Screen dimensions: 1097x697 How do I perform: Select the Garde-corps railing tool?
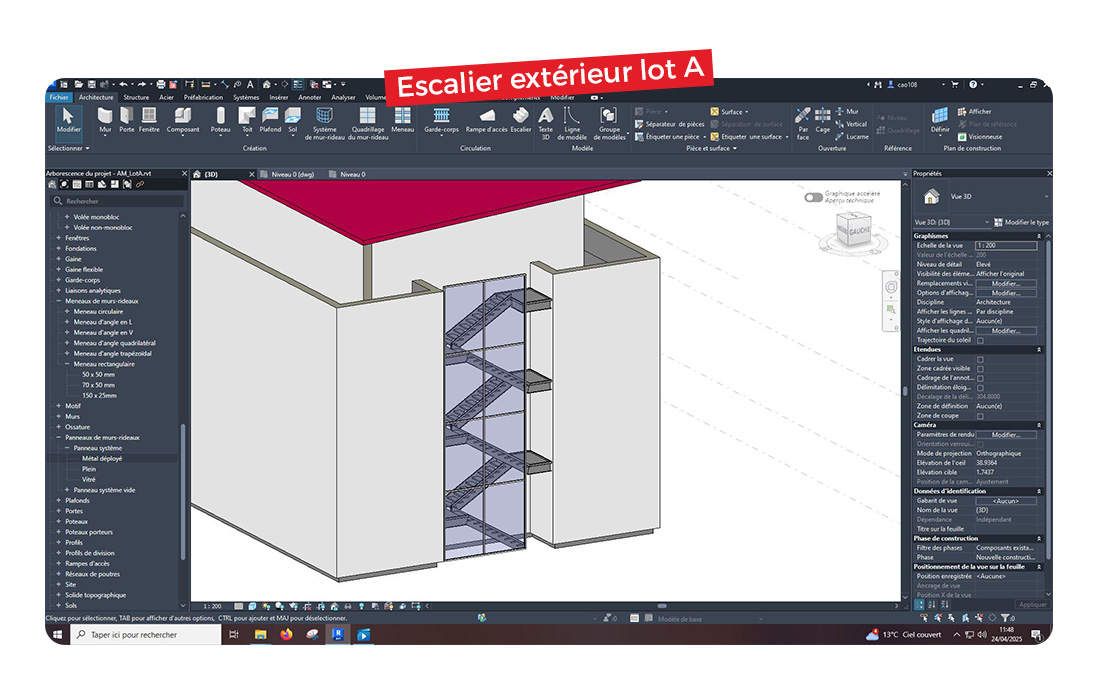(x=441, y=120)
